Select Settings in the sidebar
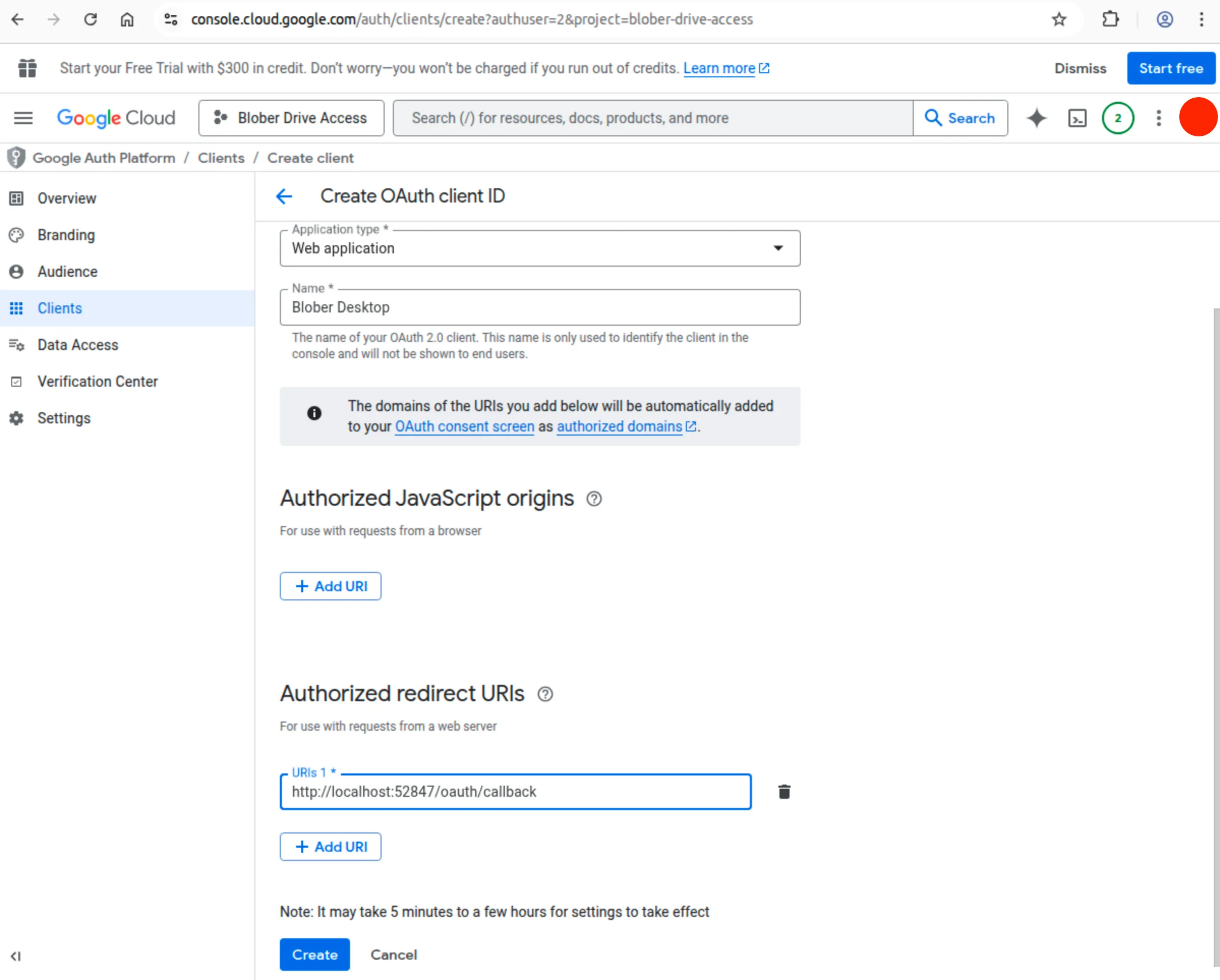 pyautogui.click(x=64, y=418)
